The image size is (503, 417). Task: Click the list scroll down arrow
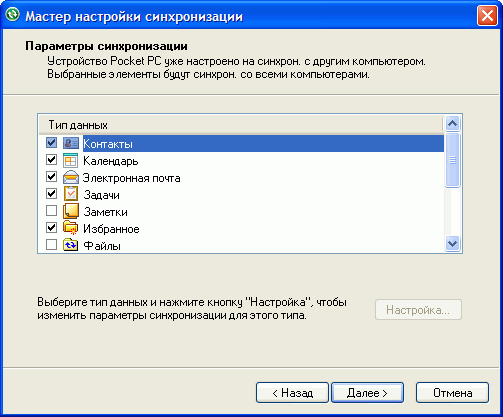coord(452,243)
